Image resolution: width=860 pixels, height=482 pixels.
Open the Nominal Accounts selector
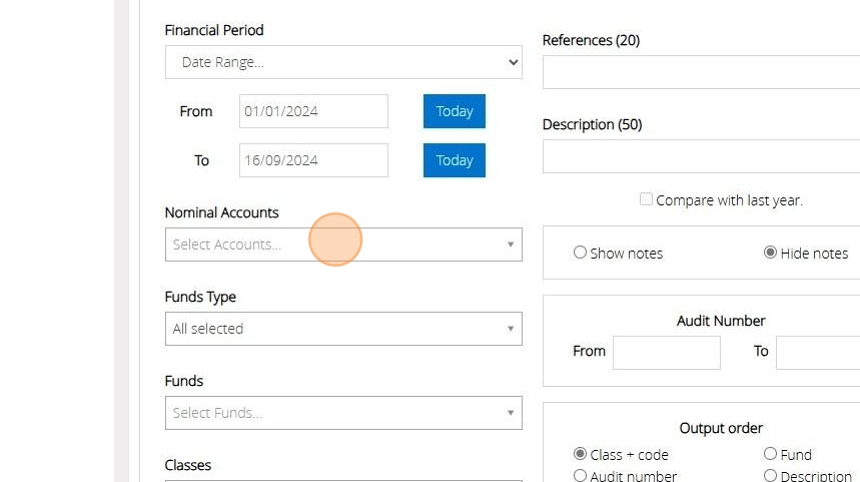[335, 244]
